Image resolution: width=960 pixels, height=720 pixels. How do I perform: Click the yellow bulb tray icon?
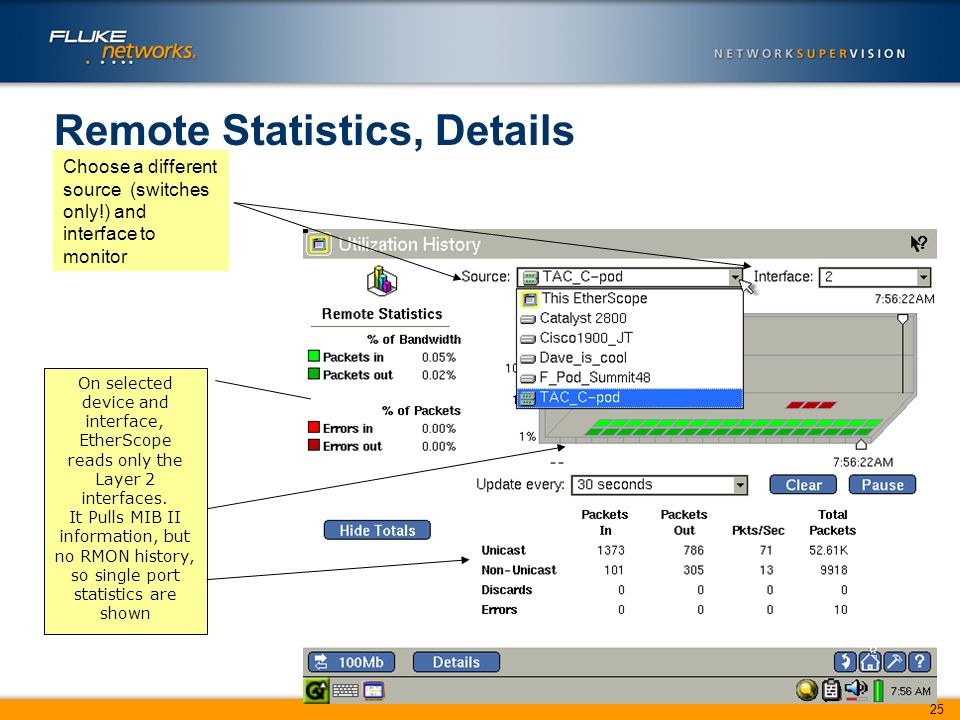pos(806,691)
